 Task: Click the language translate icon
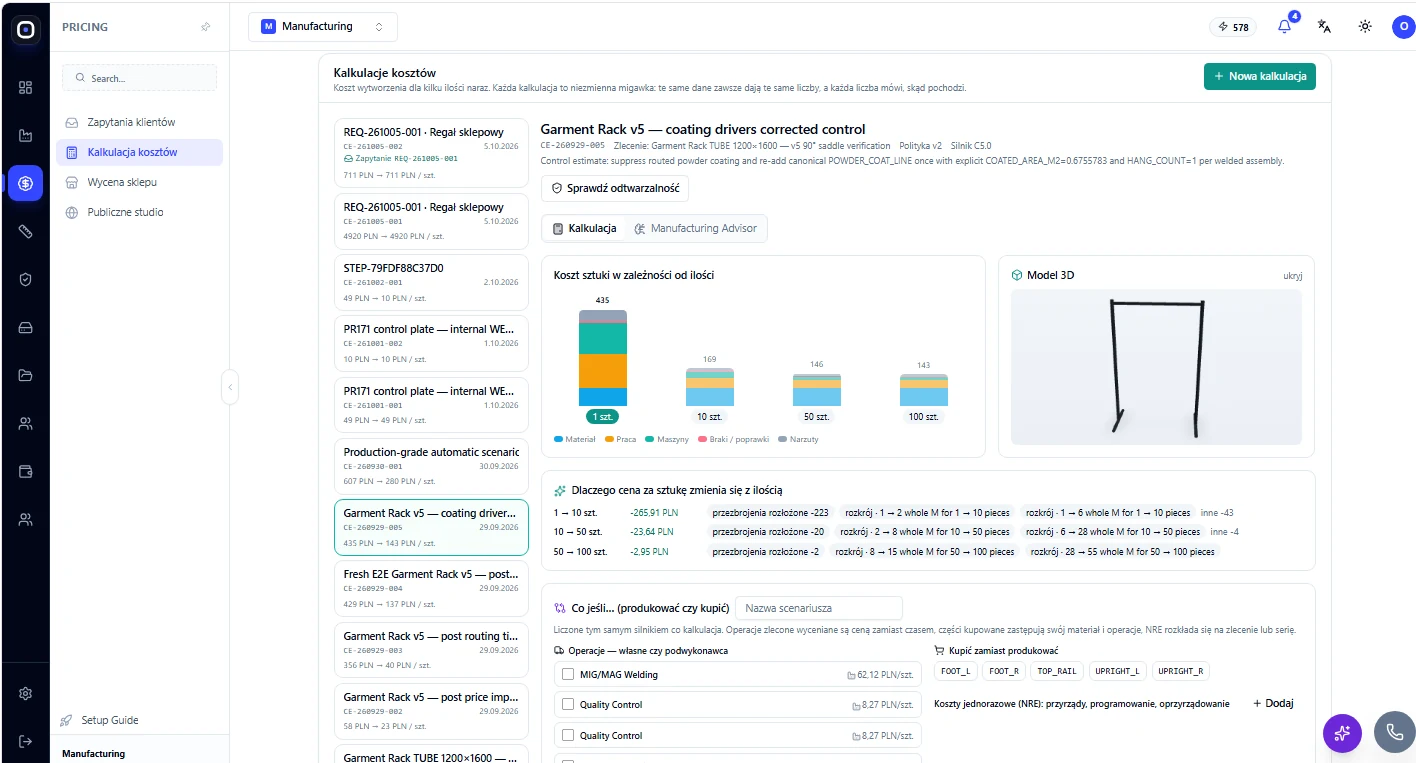pos(1324,27)
